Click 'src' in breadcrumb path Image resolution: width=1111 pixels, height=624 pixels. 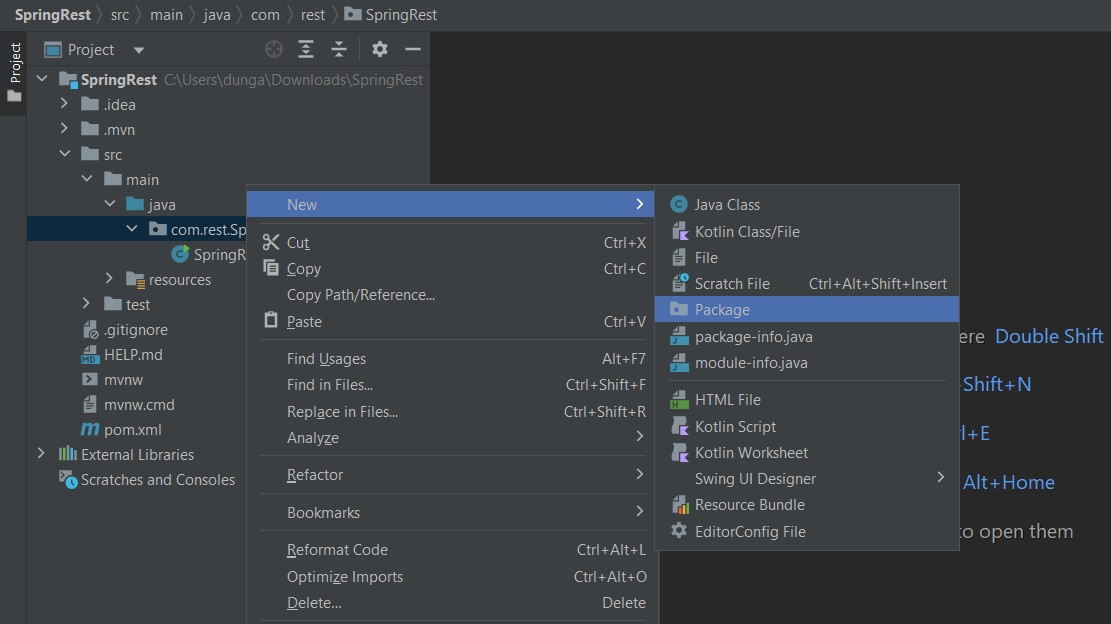pos(120,14)
